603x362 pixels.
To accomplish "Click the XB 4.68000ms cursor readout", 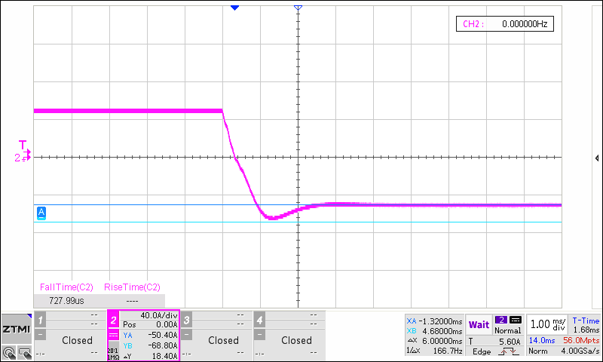I will [x=435, y=331].
